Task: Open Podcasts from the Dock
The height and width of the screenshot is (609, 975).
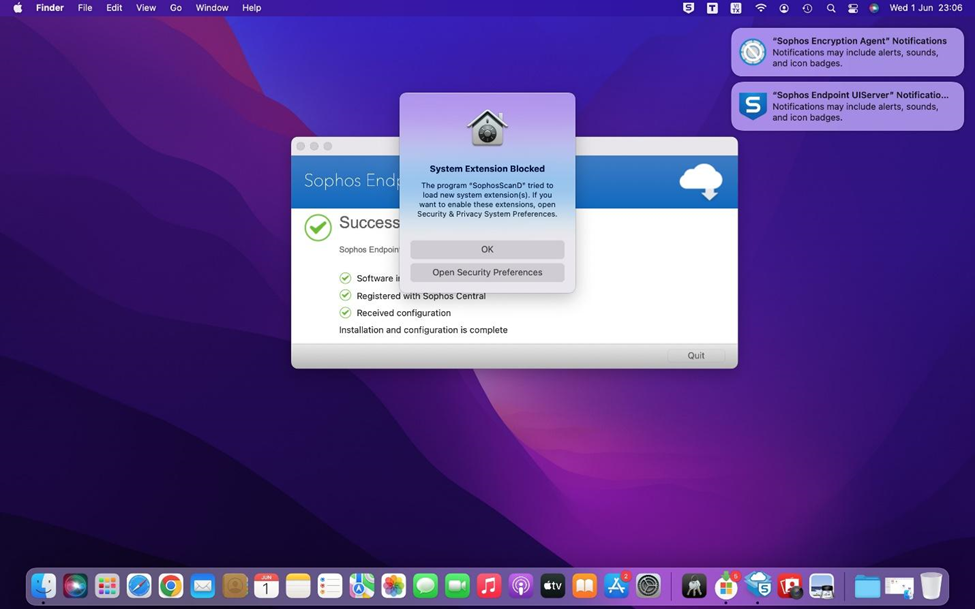Action: click(520, 586)
